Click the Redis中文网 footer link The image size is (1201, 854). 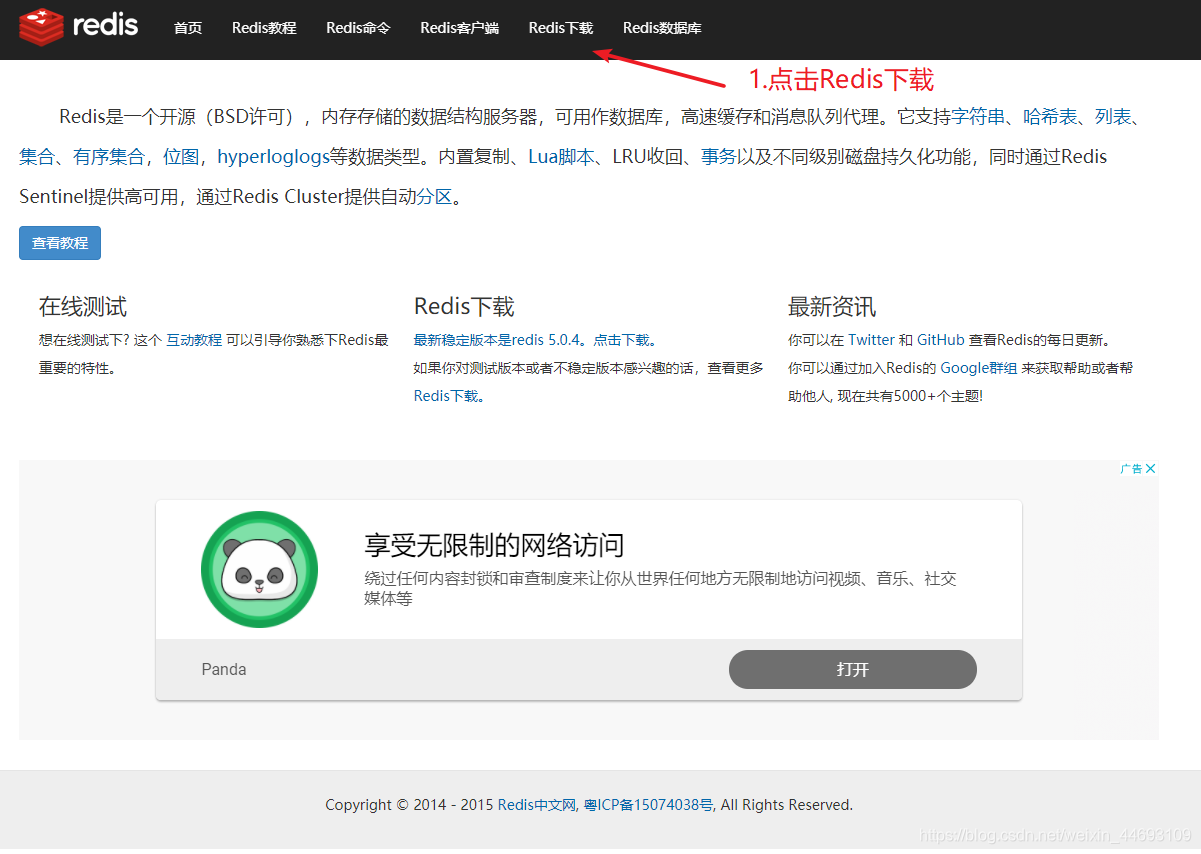537,805
